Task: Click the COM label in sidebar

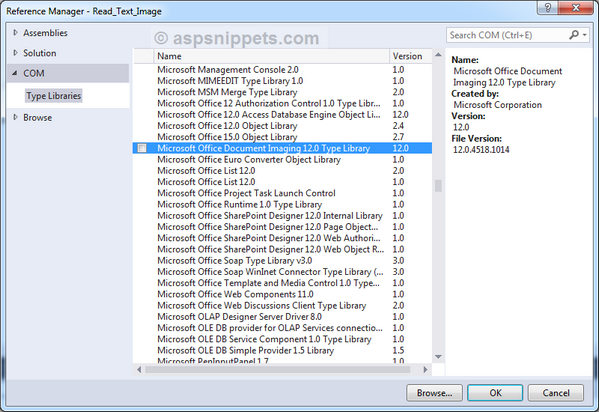Action: point(34,73)
